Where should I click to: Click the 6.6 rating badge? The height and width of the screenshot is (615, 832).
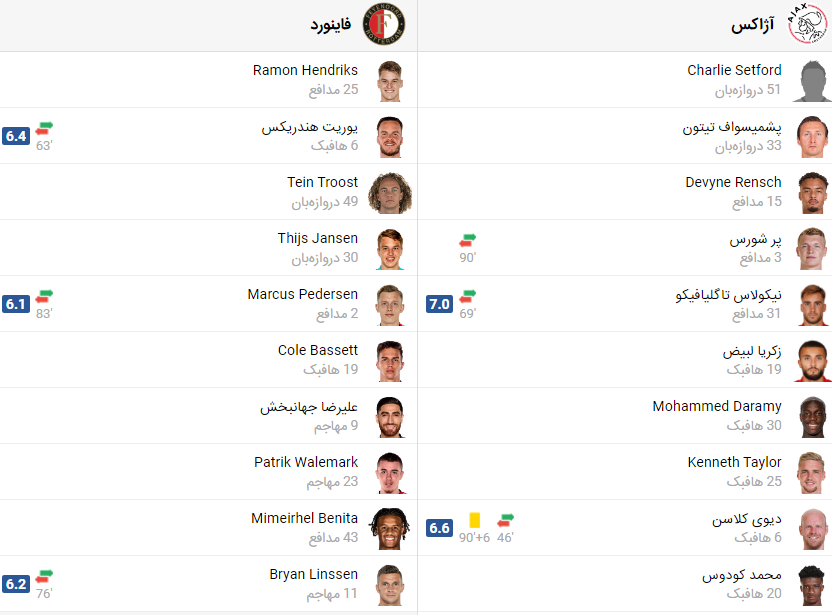click(x=439, y=528)
